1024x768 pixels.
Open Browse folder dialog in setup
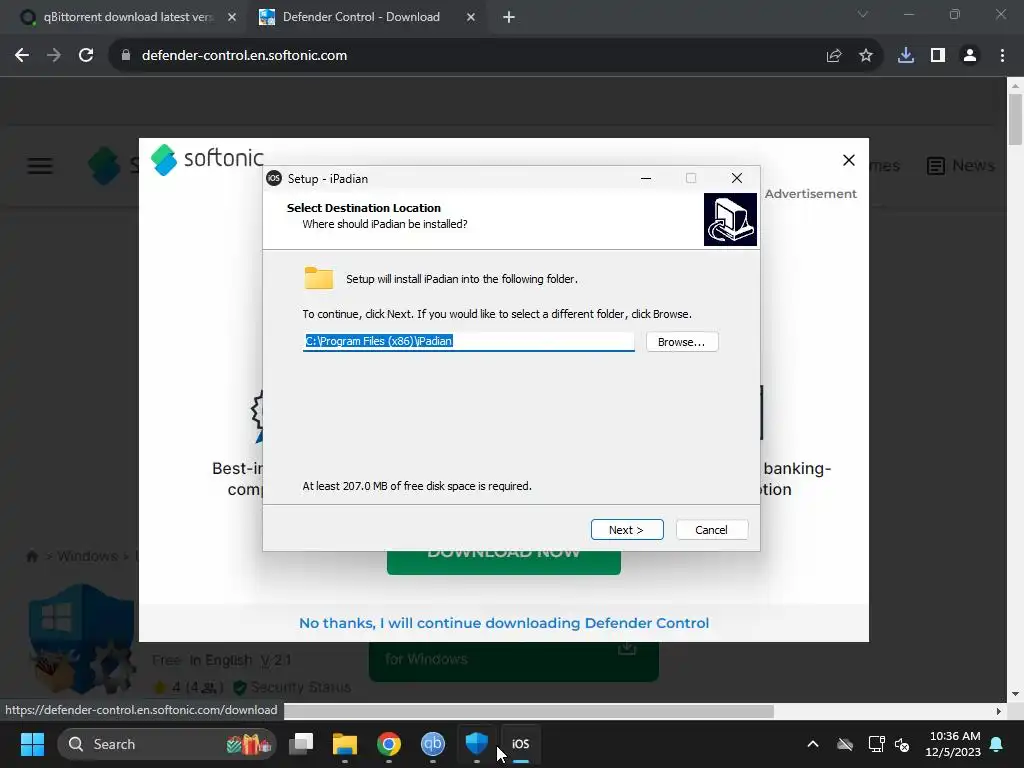[x=682, y=342]
